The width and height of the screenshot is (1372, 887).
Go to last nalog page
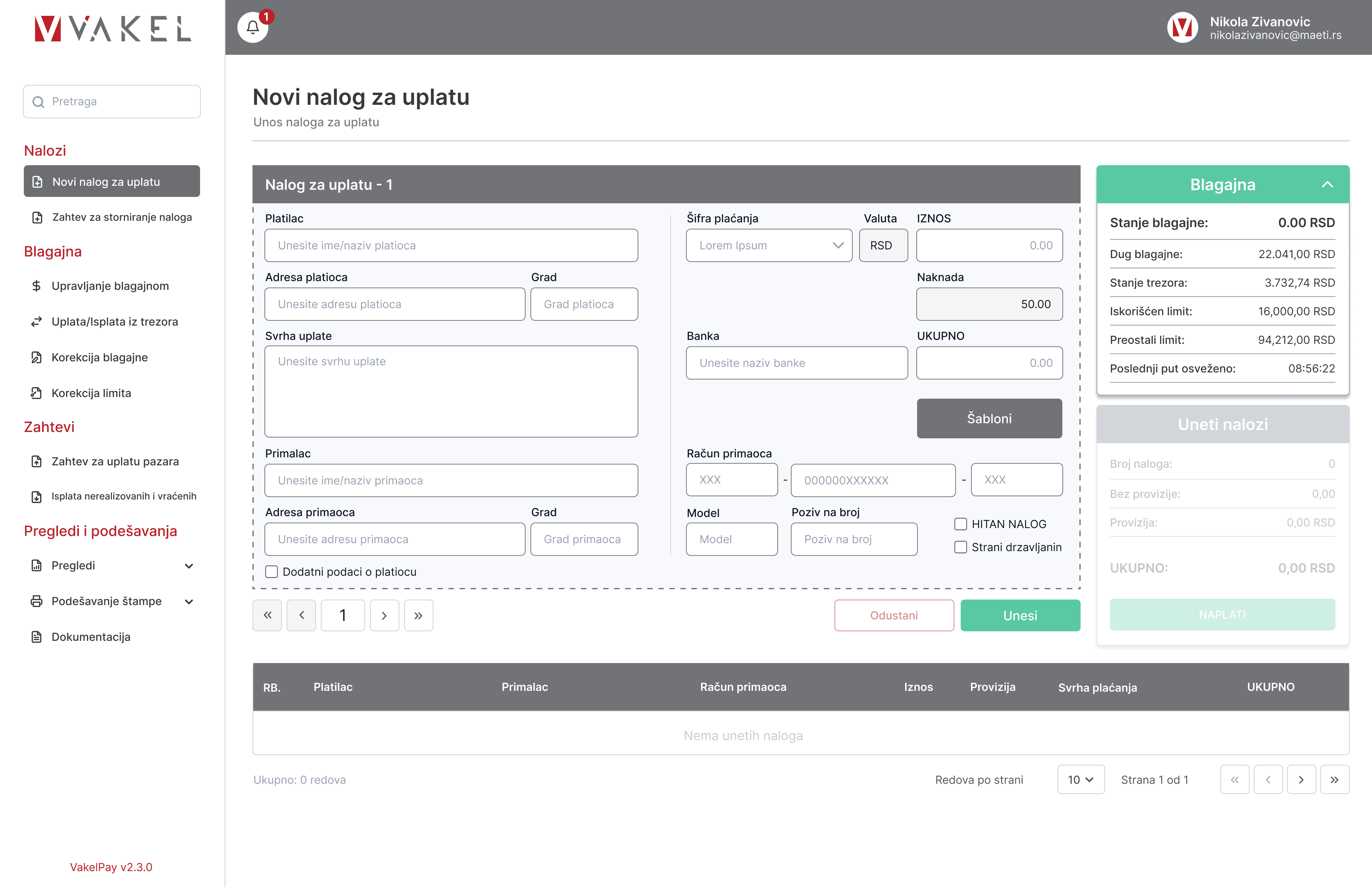(419, 615)
